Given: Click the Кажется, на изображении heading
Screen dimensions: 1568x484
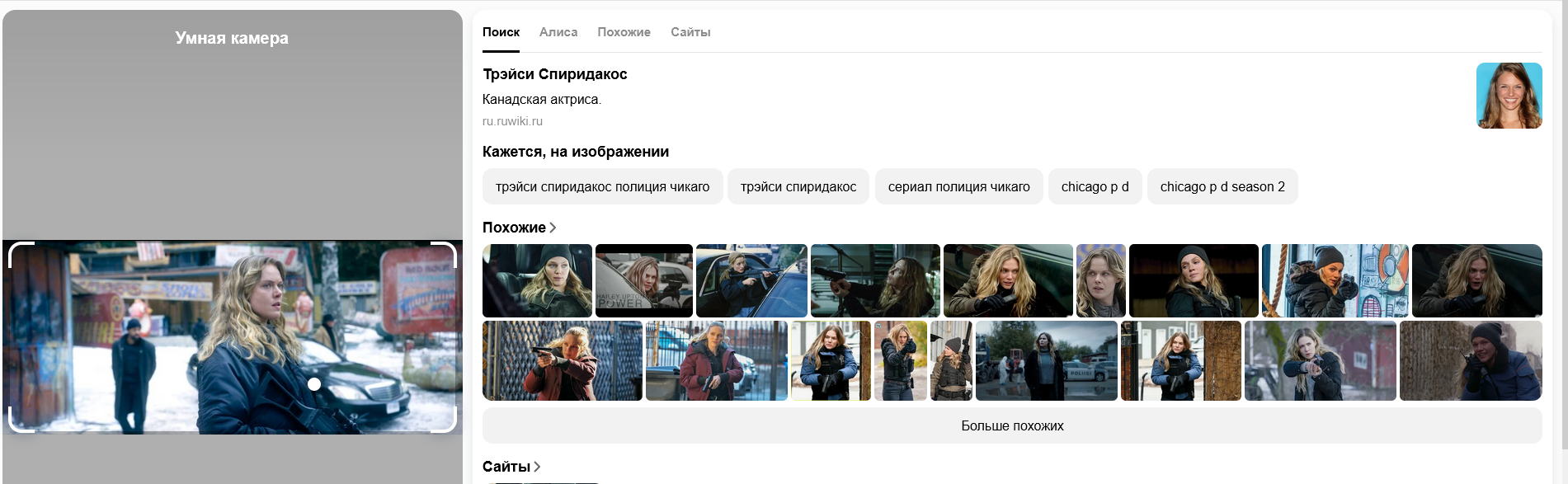Looking at the screenshot, I should [576, 152].
